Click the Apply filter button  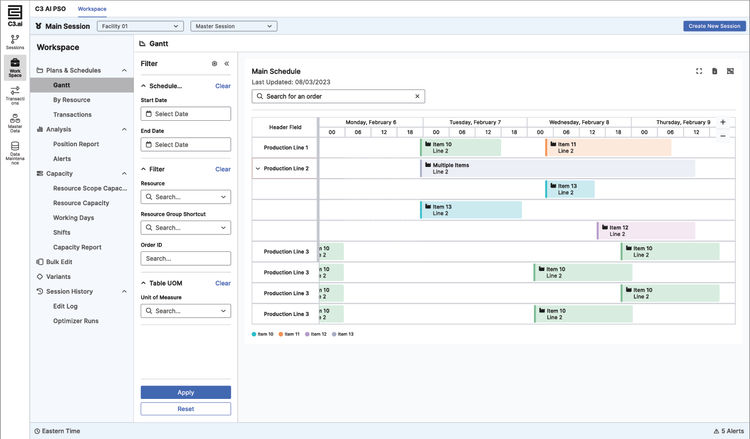[186, 392]
